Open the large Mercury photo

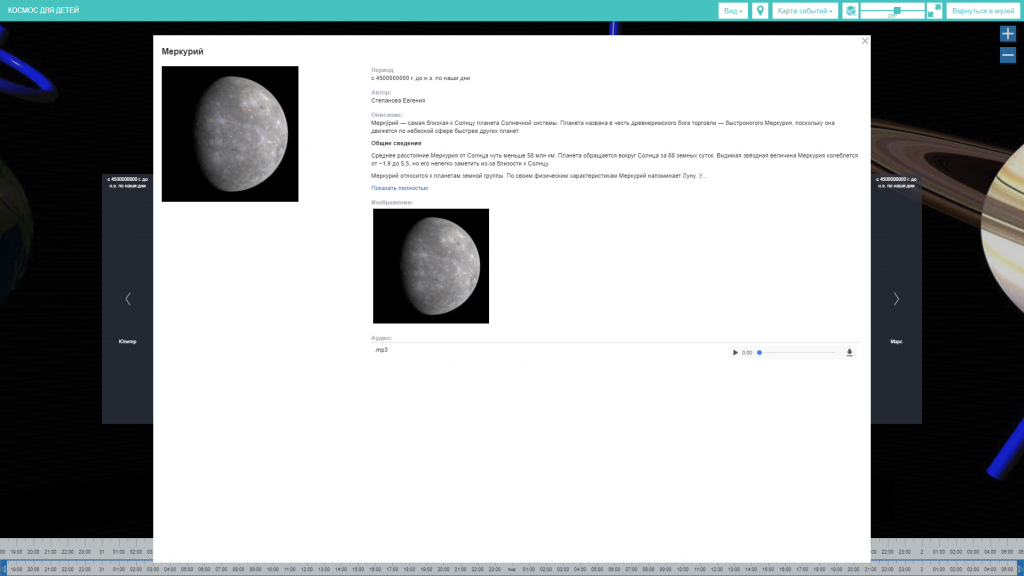(230, 134)
